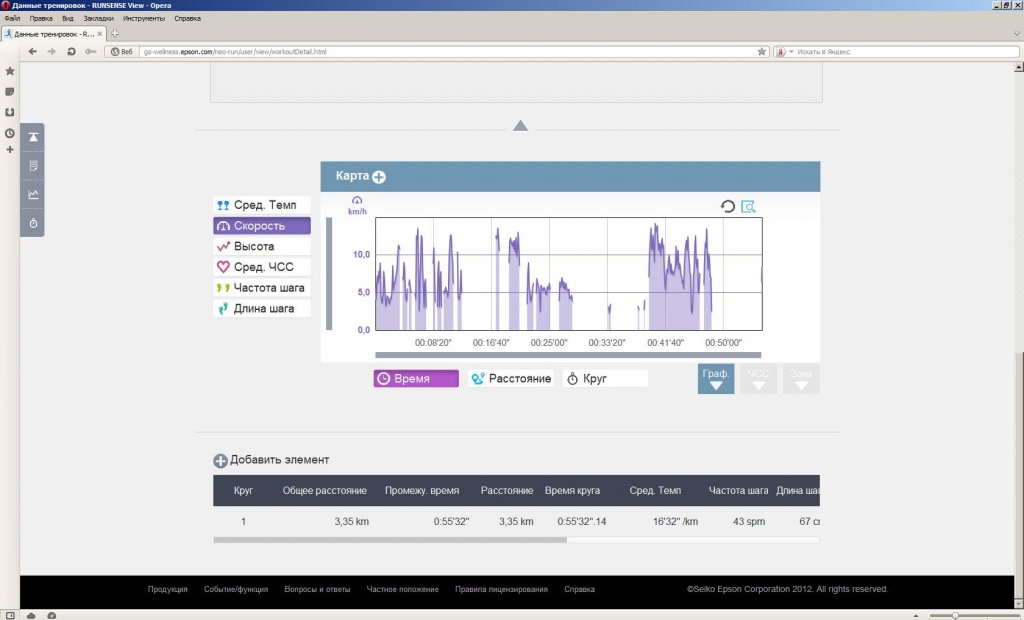Open the Opera sidebar history clock panel
The width and height of the screenshot is (1024, 620).
click(10, 133)
